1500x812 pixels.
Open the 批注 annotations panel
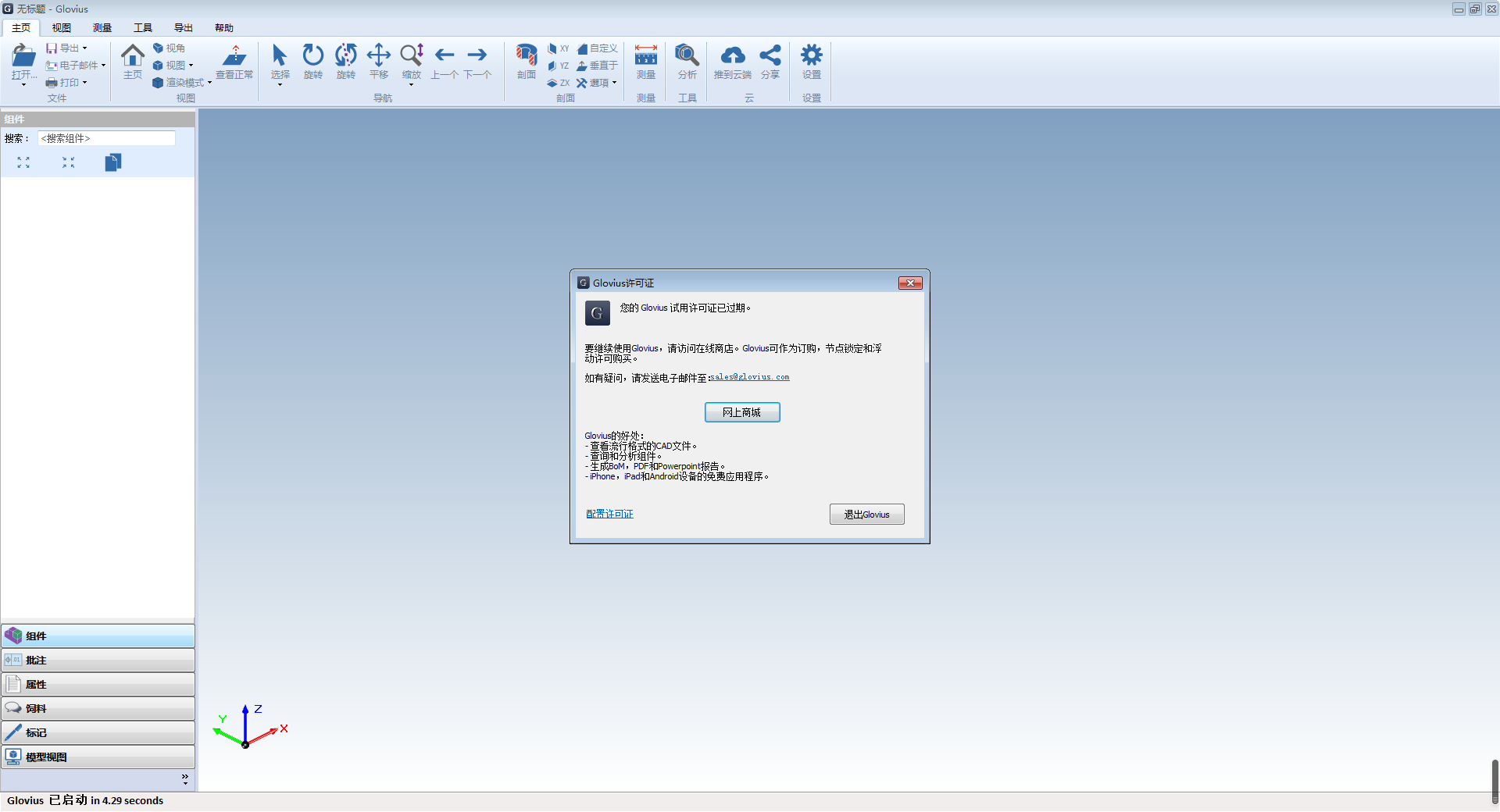[x=98, y=660]
